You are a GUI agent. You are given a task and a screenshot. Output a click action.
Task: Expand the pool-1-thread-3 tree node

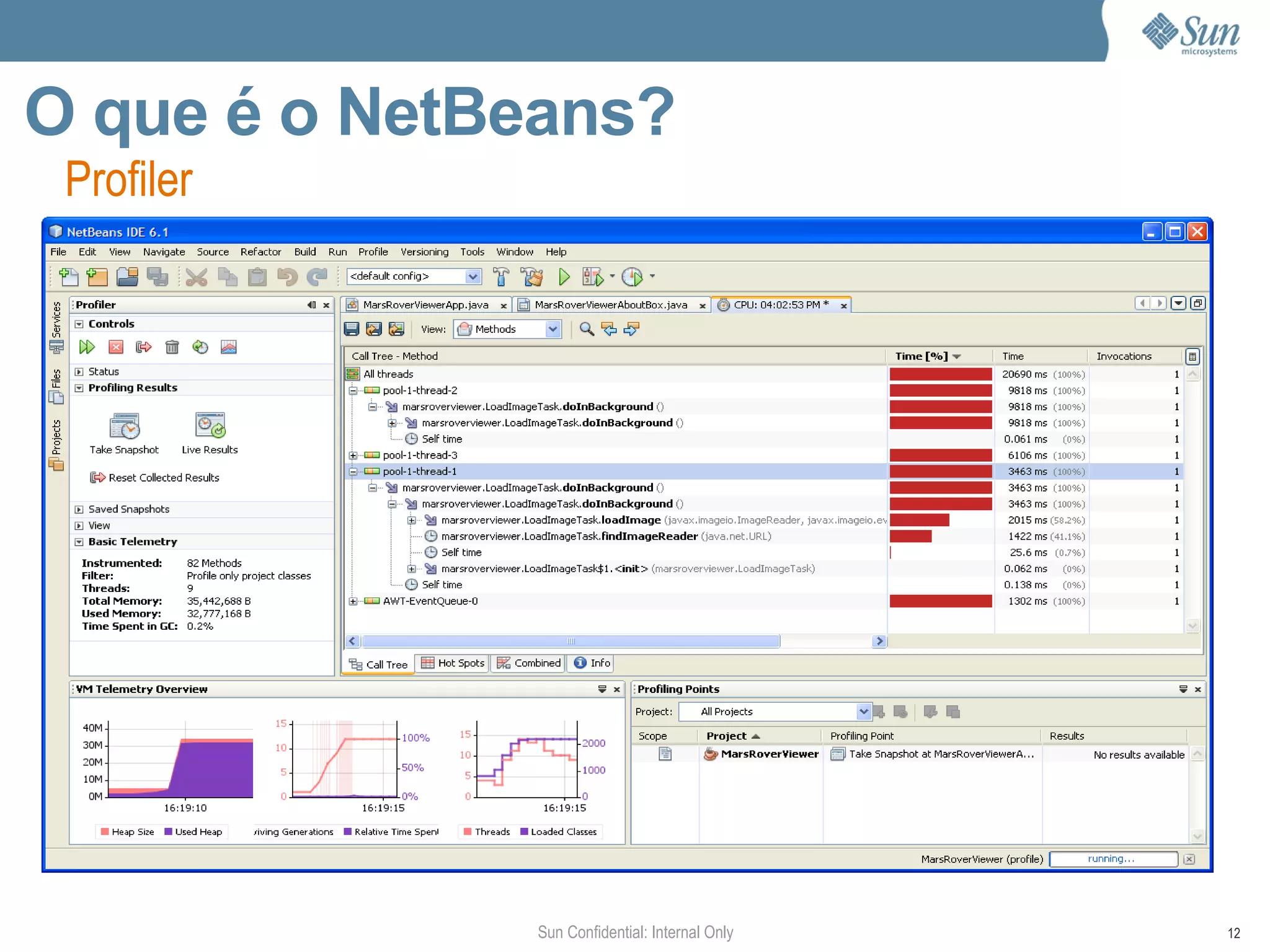click(x=353, y=456)
